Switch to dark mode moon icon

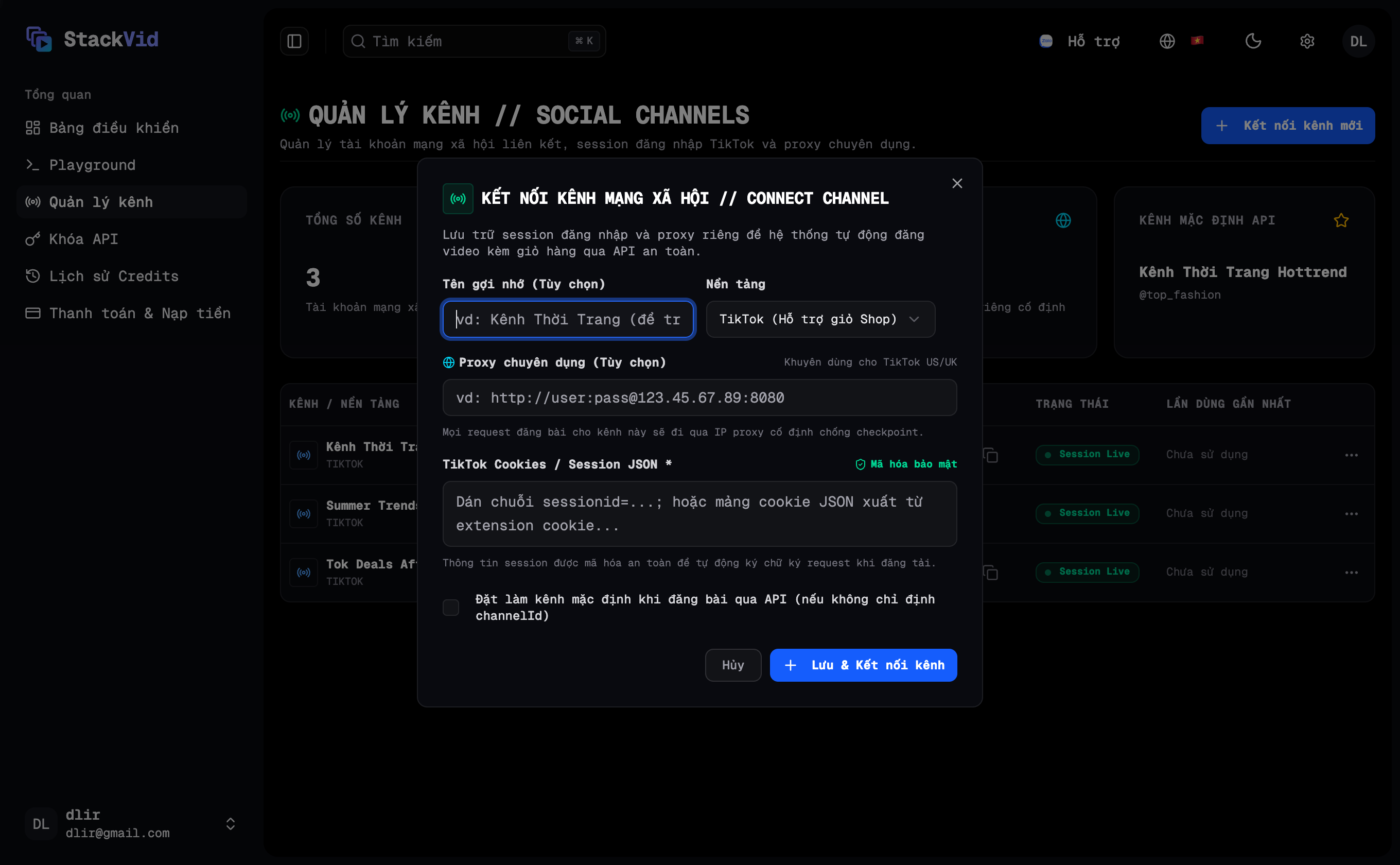click(x=1253, y=41)
